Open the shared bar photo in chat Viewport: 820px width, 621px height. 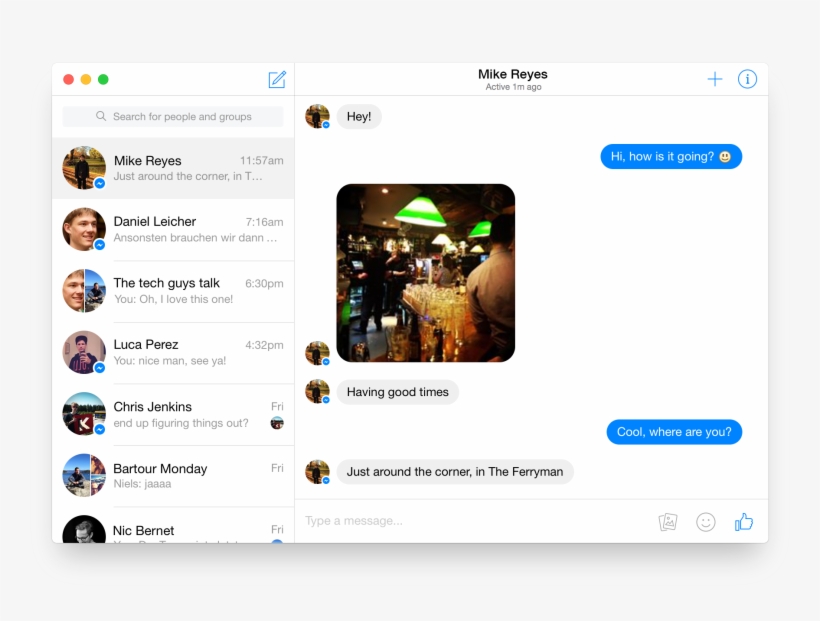point(426,273)
